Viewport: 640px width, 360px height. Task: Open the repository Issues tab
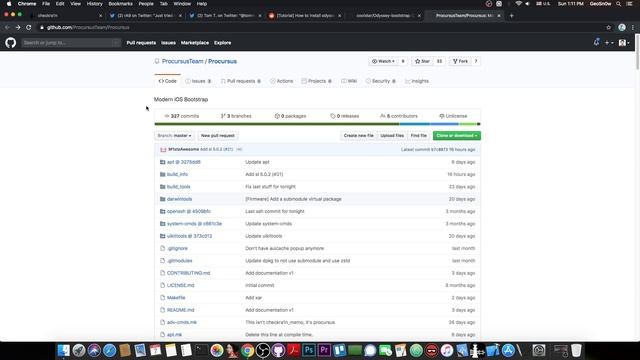[x=198, y=81]
